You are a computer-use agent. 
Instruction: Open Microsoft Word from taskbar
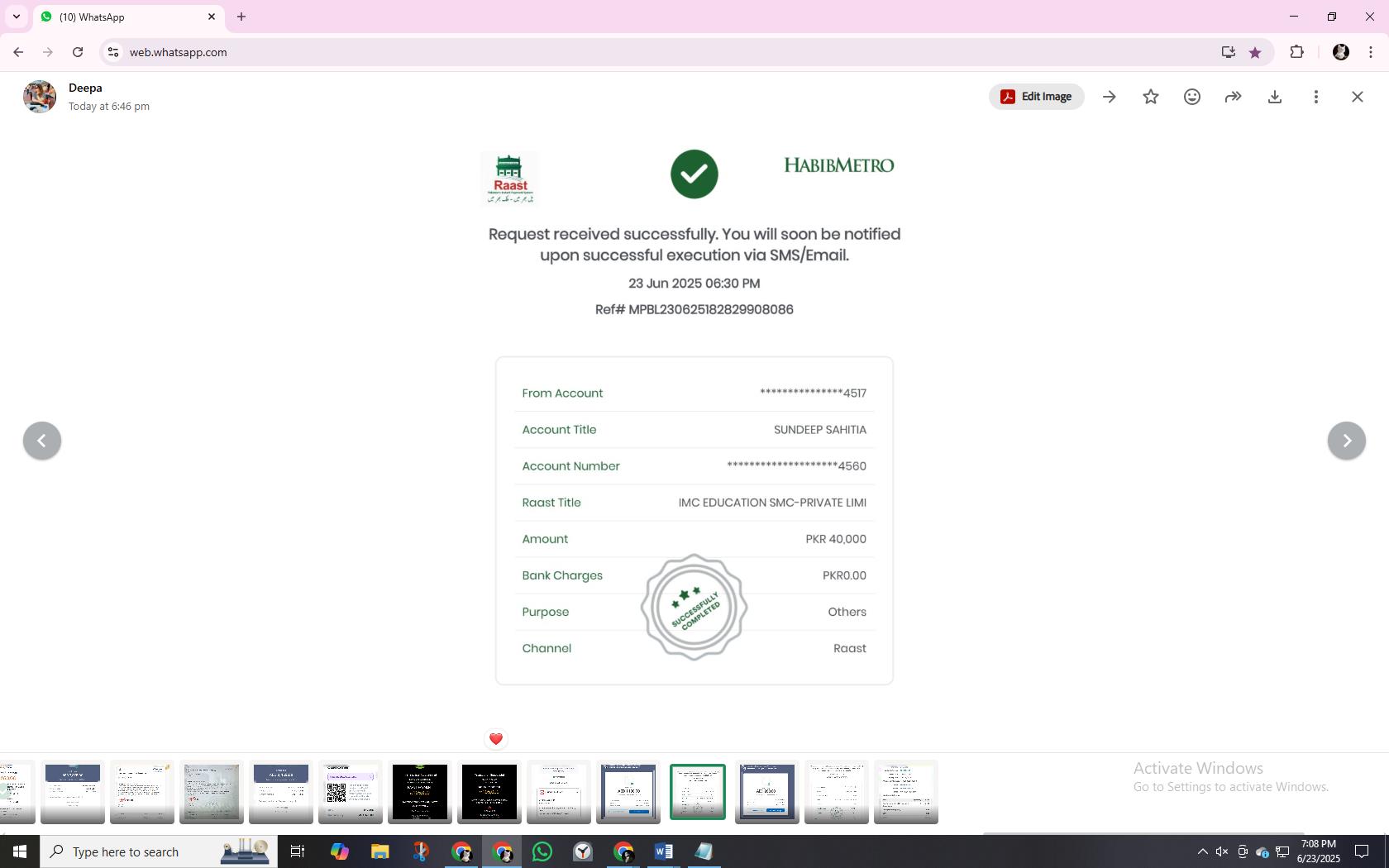[x=664, y=851]
